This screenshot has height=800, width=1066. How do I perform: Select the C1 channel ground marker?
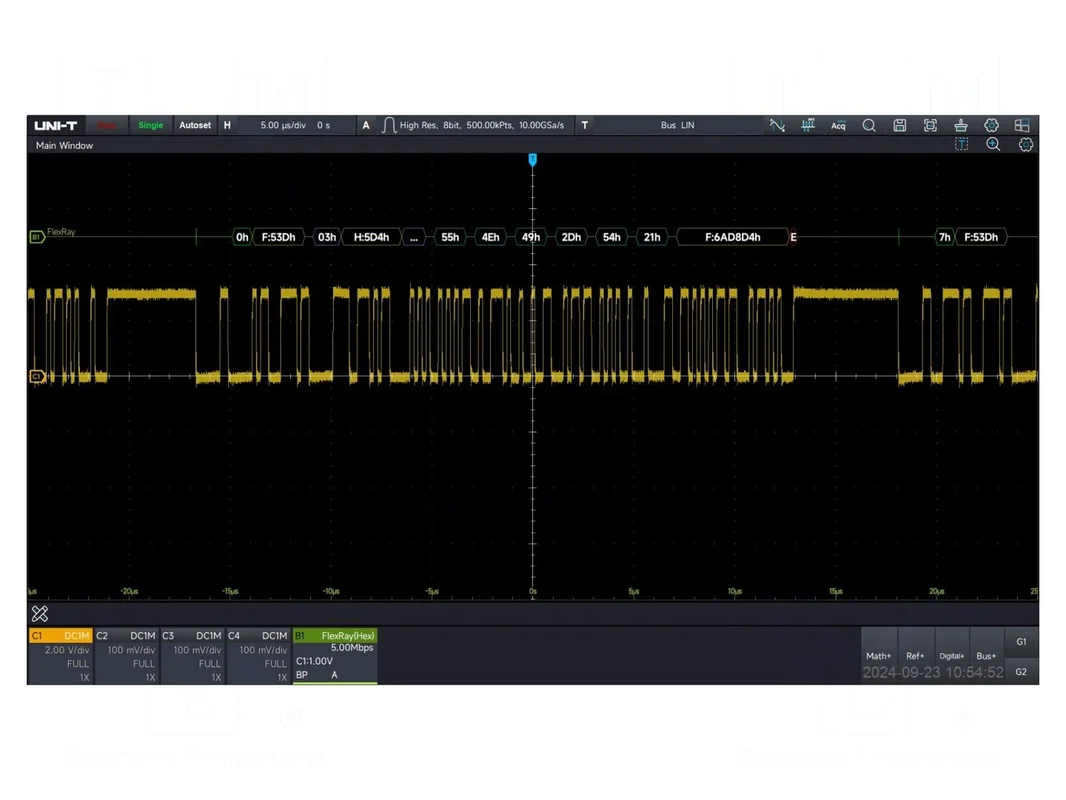coord(37,376)
